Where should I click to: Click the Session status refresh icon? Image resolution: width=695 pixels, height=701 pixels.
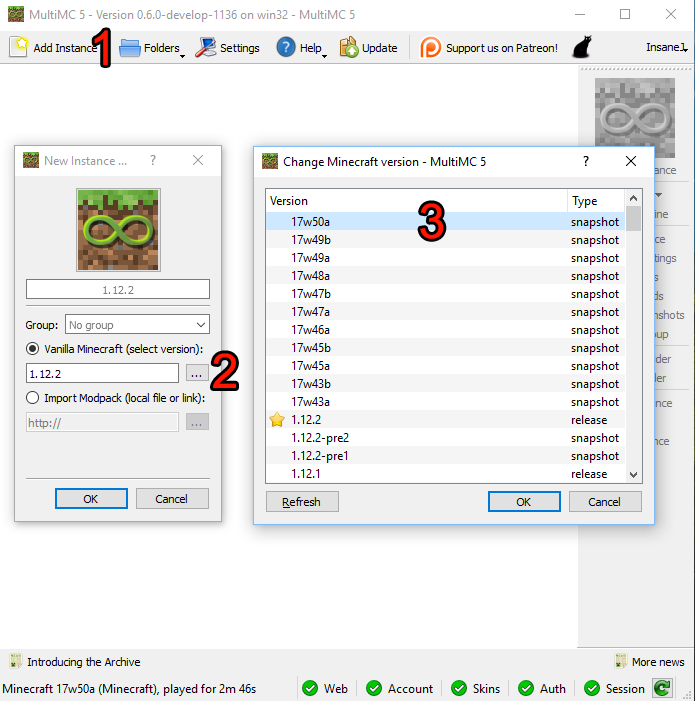click(661, 688)
